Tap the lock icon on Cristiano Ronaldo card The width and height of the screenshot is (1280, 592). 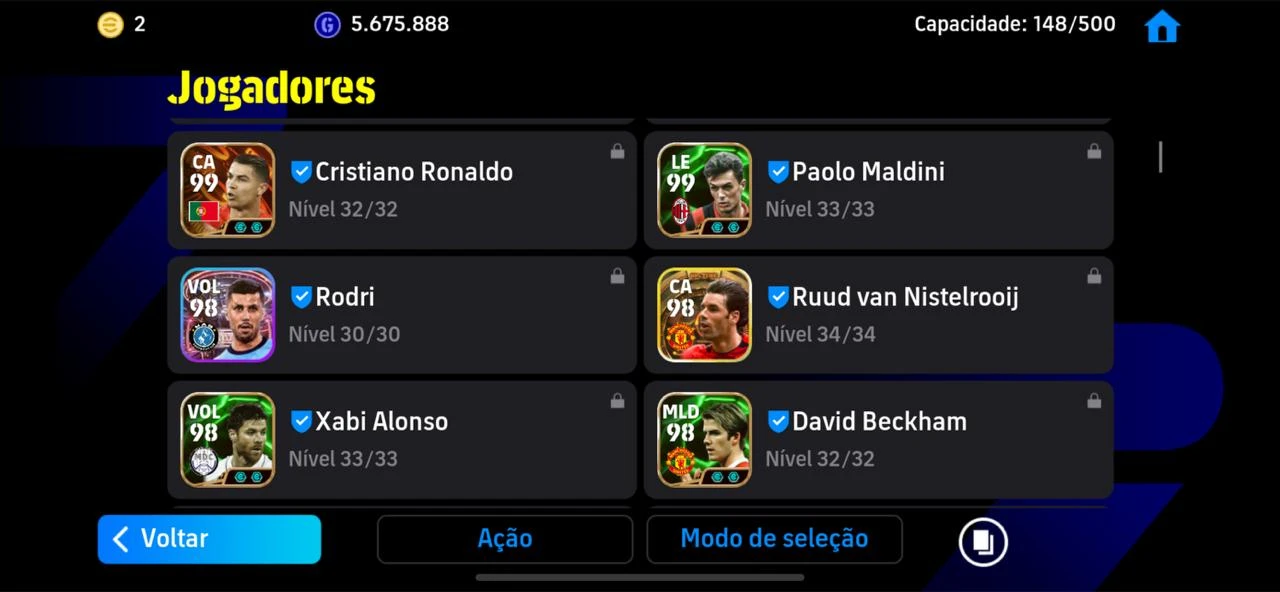click(x=617, y=151)
